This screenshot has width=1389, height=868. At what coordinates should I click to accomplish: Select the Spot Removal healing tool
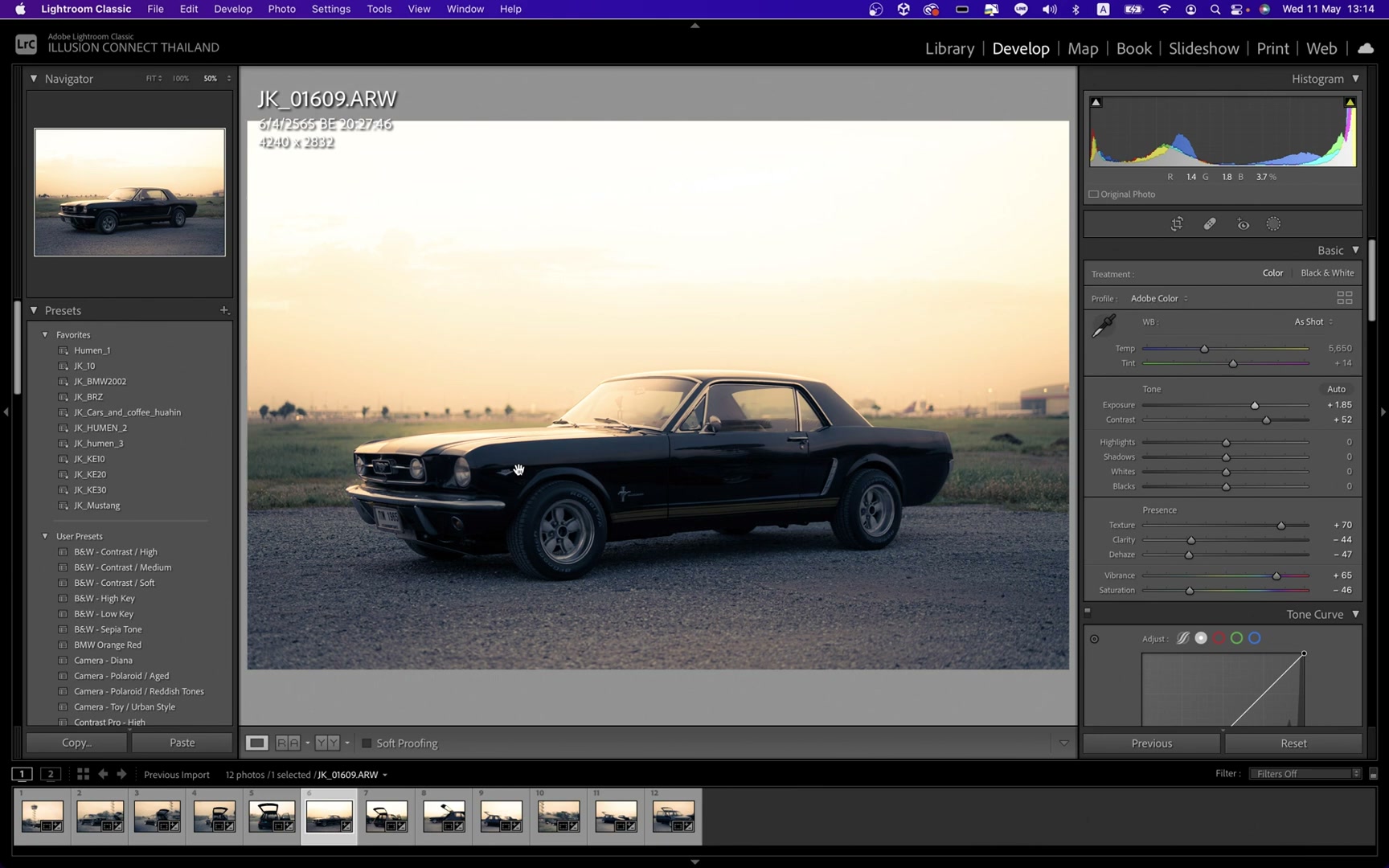click(1210, 224)
